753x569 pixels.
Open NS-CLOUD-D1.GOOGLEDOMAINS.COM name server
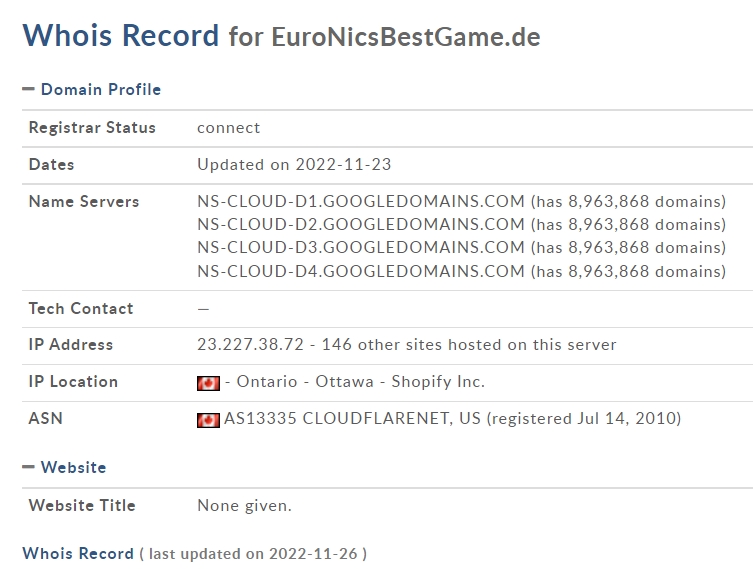(x=361, y=201)
